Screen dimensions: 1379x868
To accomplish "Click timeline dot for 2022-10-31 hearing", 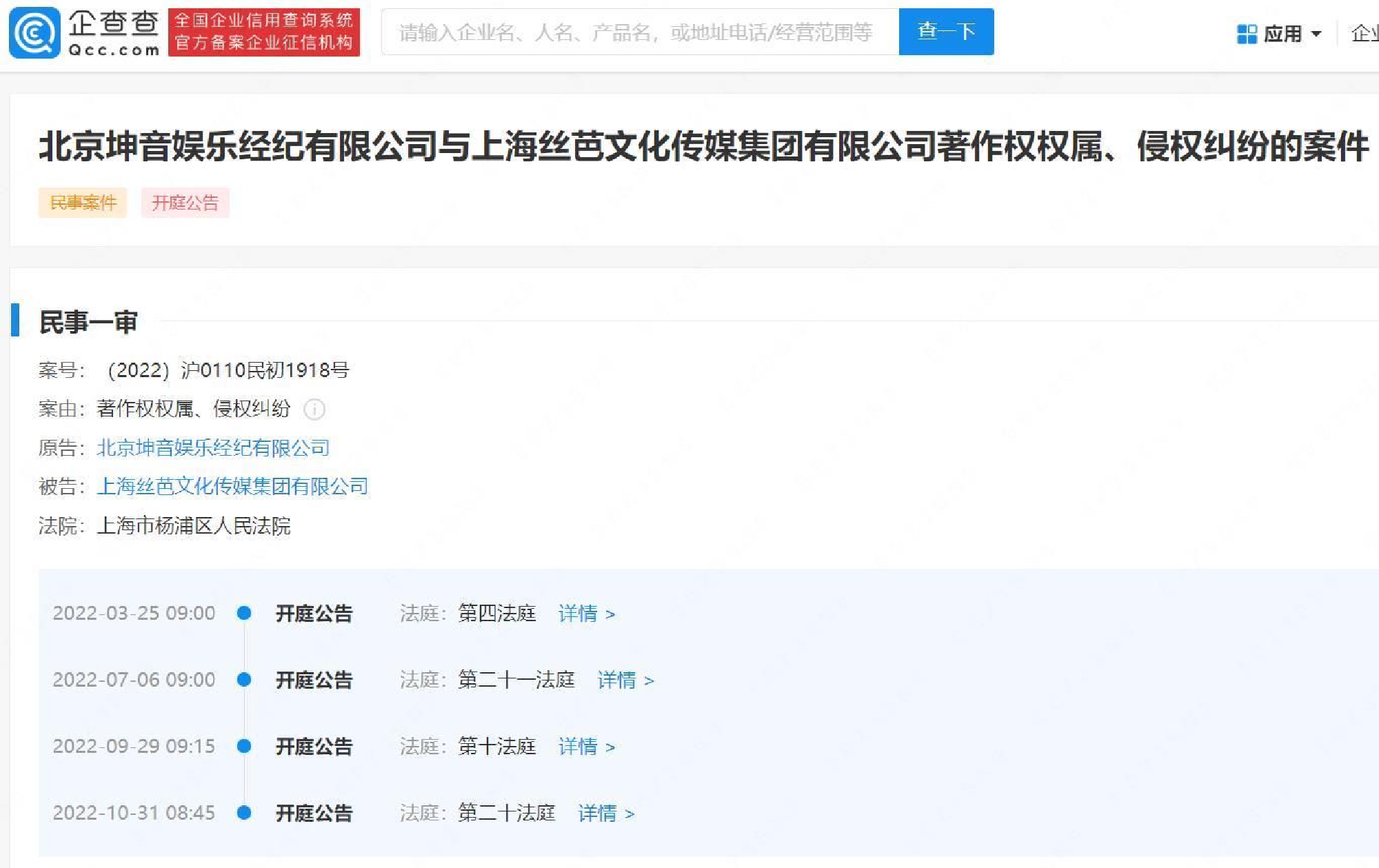I will click(243, 813).
